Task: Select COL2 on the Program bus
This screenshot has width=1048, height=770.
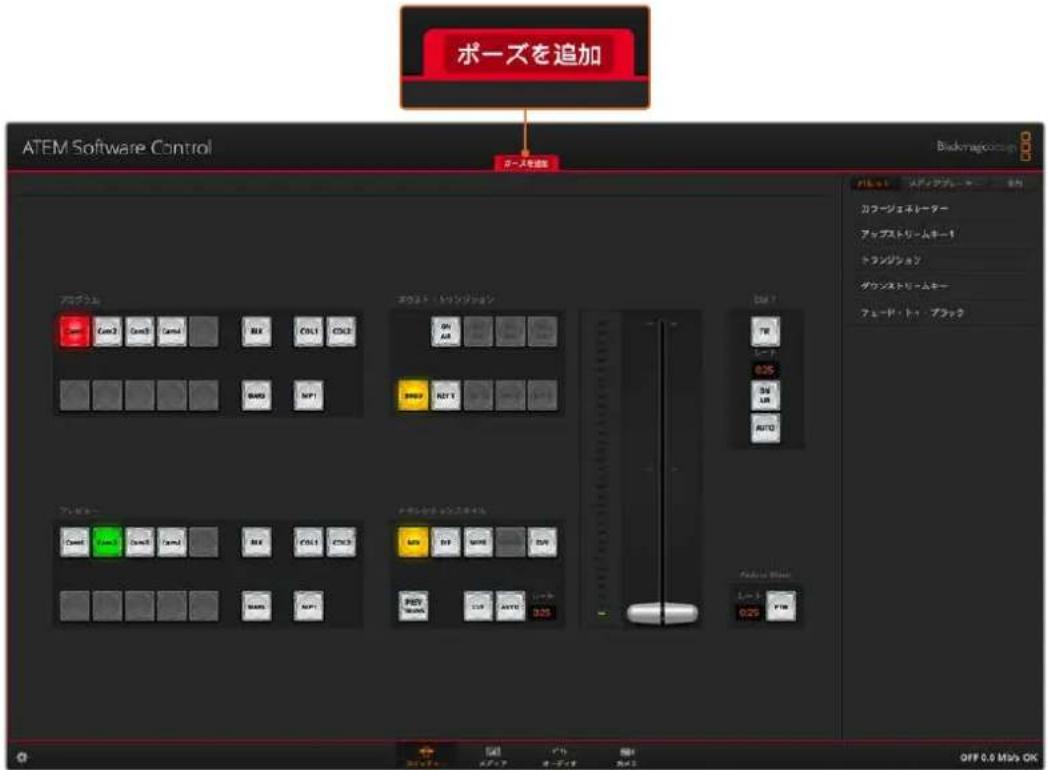Action: click(342, 331)
